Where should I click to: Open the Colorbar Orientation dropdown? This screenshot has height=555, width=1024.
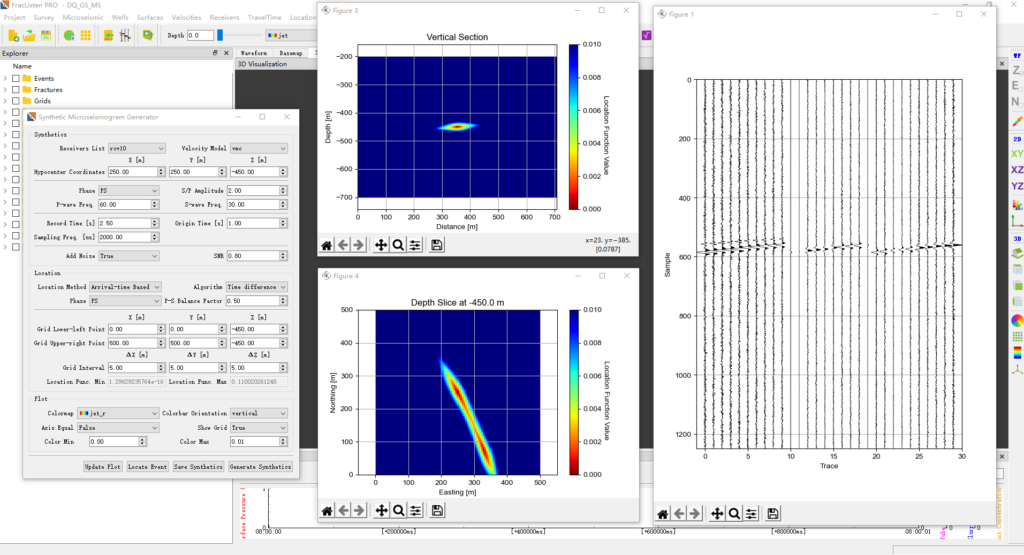tap(259, 413)
